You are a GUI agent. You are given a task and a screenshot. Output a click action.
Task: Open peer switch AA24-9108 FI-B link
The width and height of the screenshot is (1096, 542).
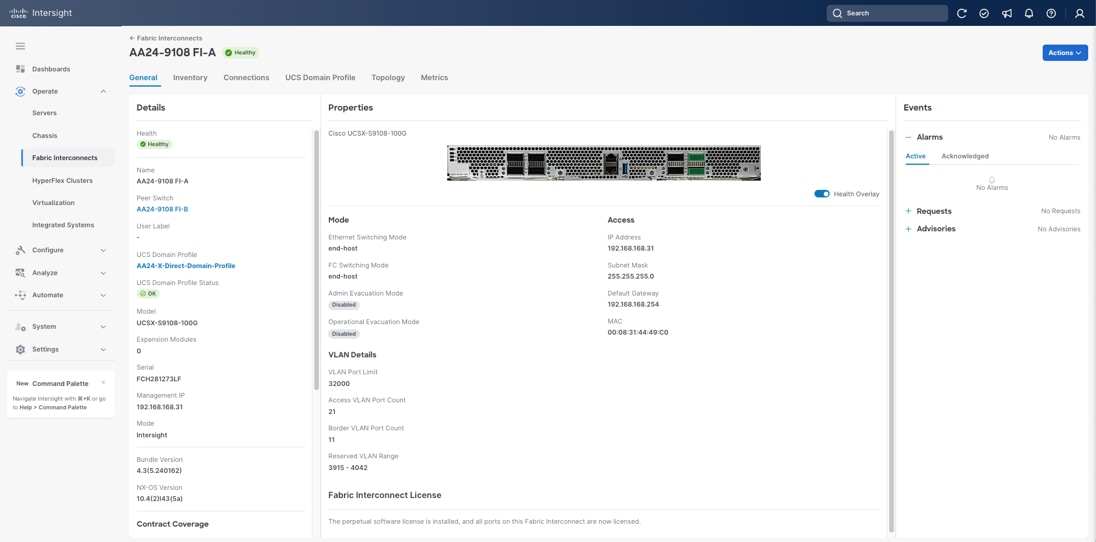coord(162,209)
